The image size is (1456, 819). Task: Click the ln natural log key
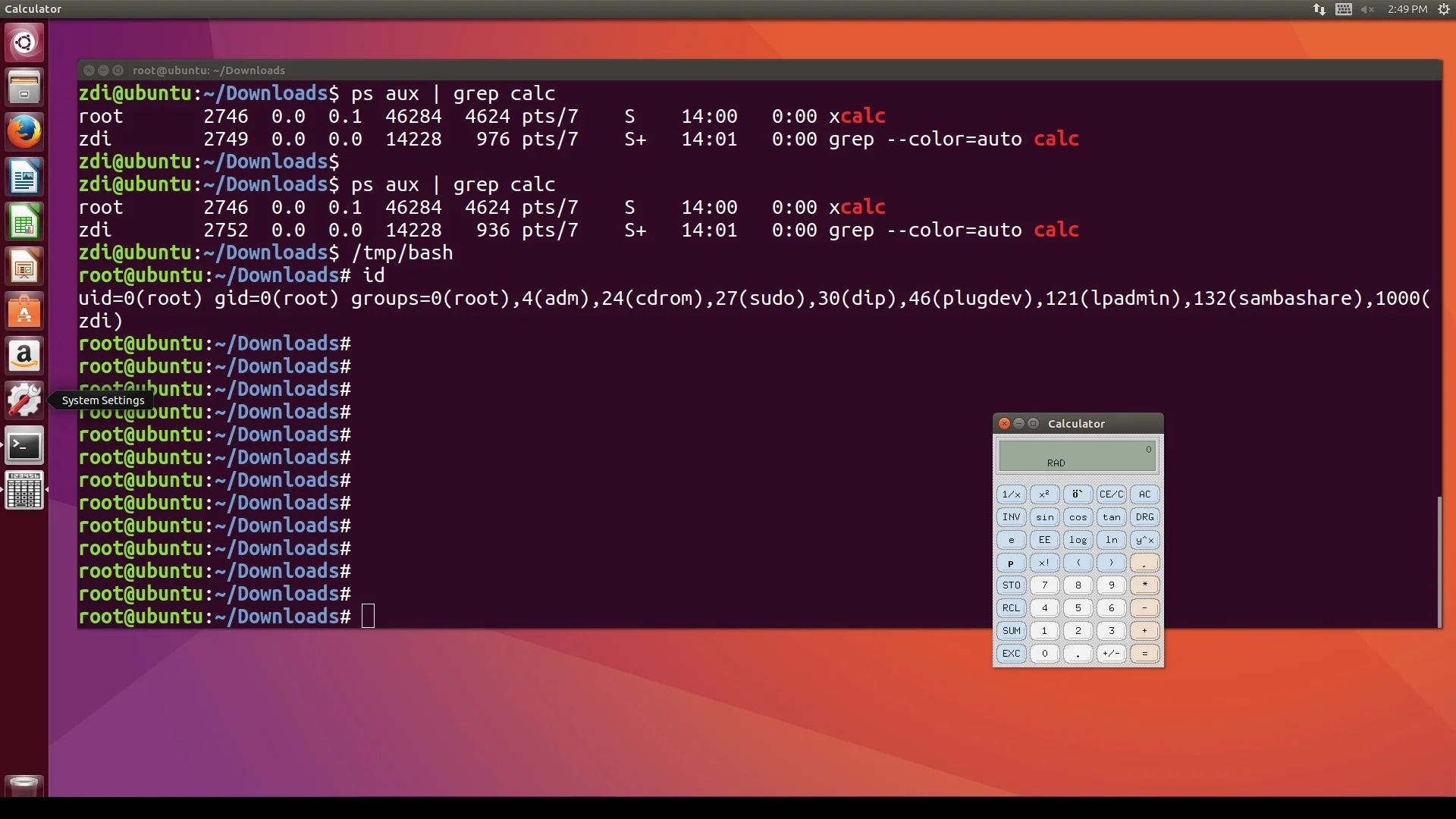pyautogui.click(x=1112, y=540)
